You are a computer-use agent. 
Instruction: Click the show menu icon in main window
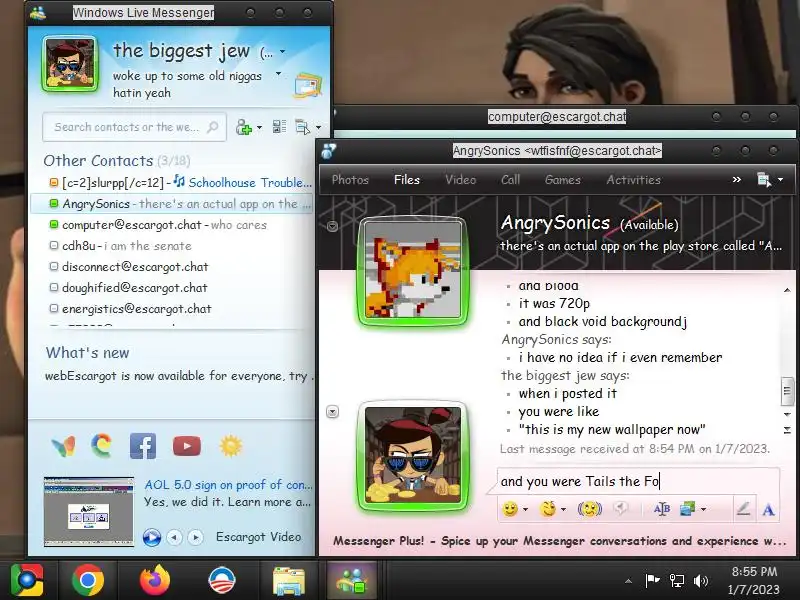coord(303,127)
